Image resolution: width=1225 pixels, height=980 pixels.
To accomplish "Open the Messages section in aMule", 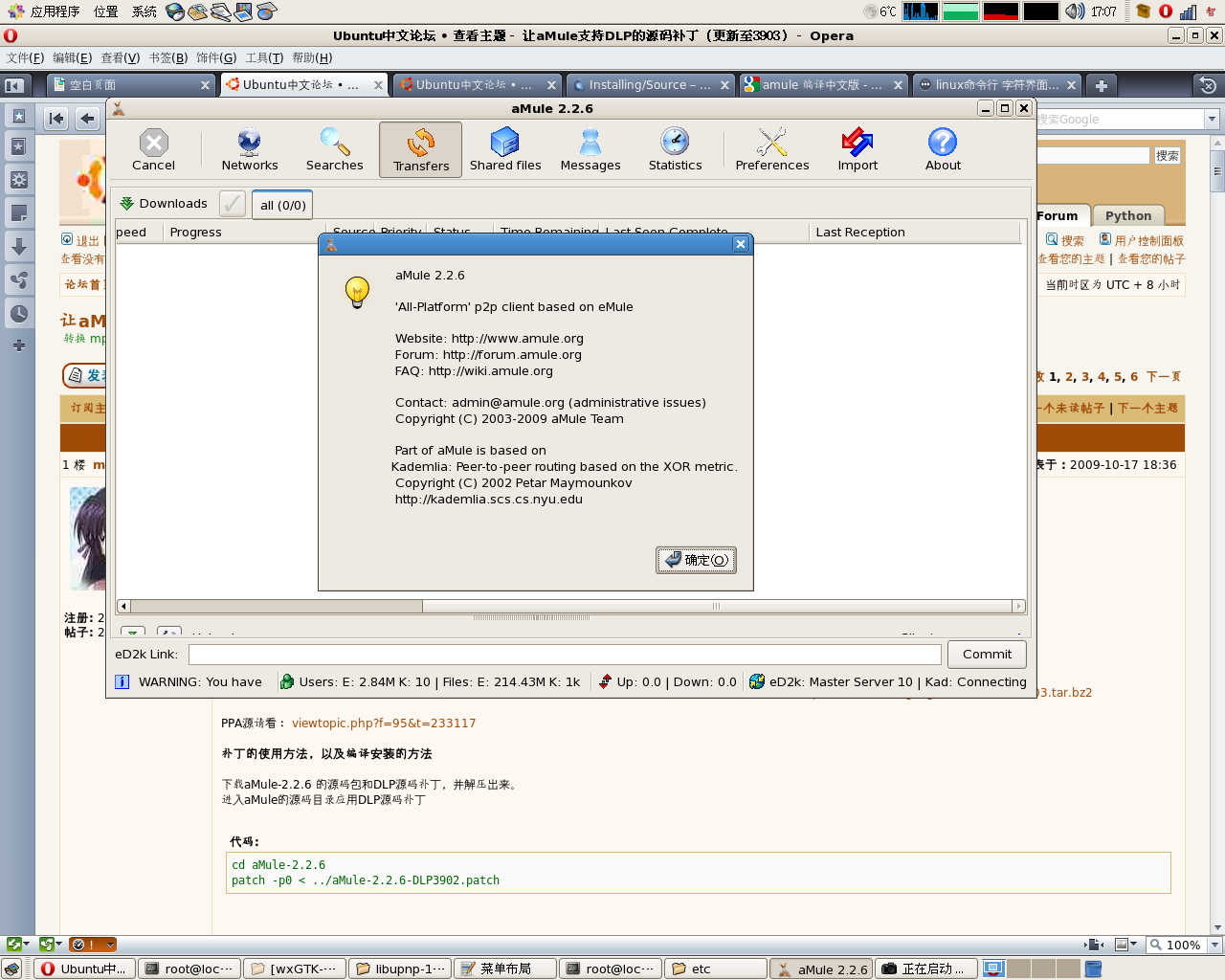I will pos(590,149).
